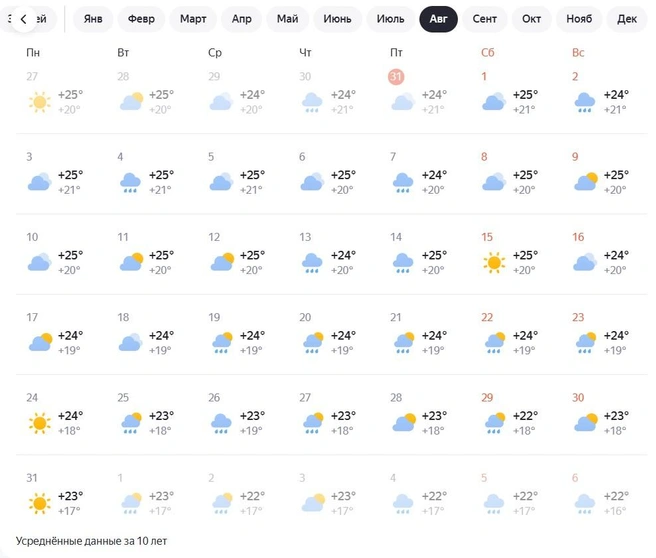
Task: Select the Май month tab
Action: 287,19
